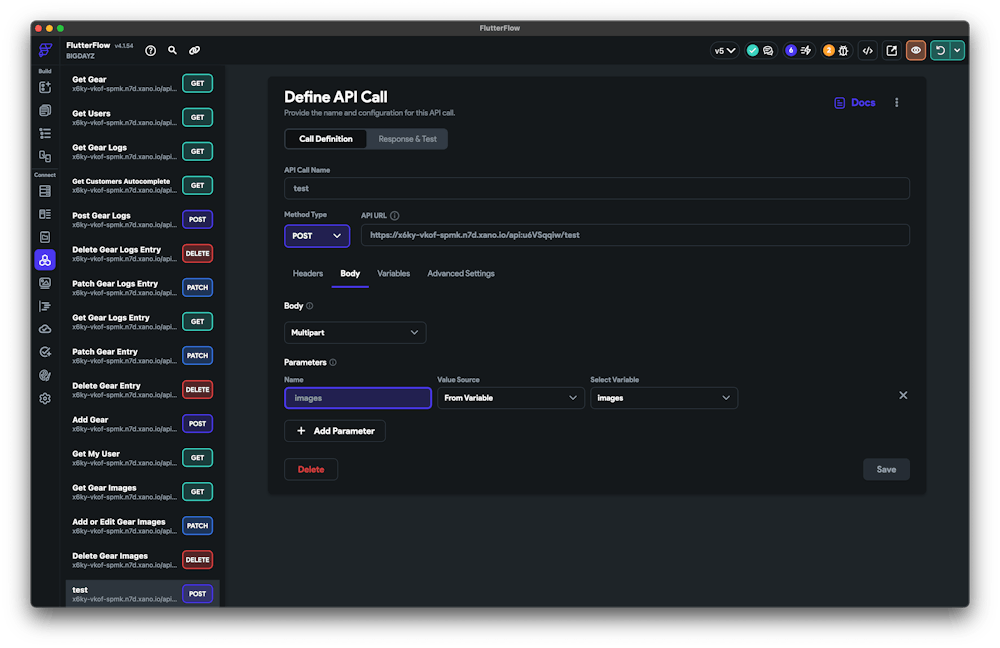1000x648 pixels.
Task: Open the Theme Settings palette icon
Action: click(45, 375)
